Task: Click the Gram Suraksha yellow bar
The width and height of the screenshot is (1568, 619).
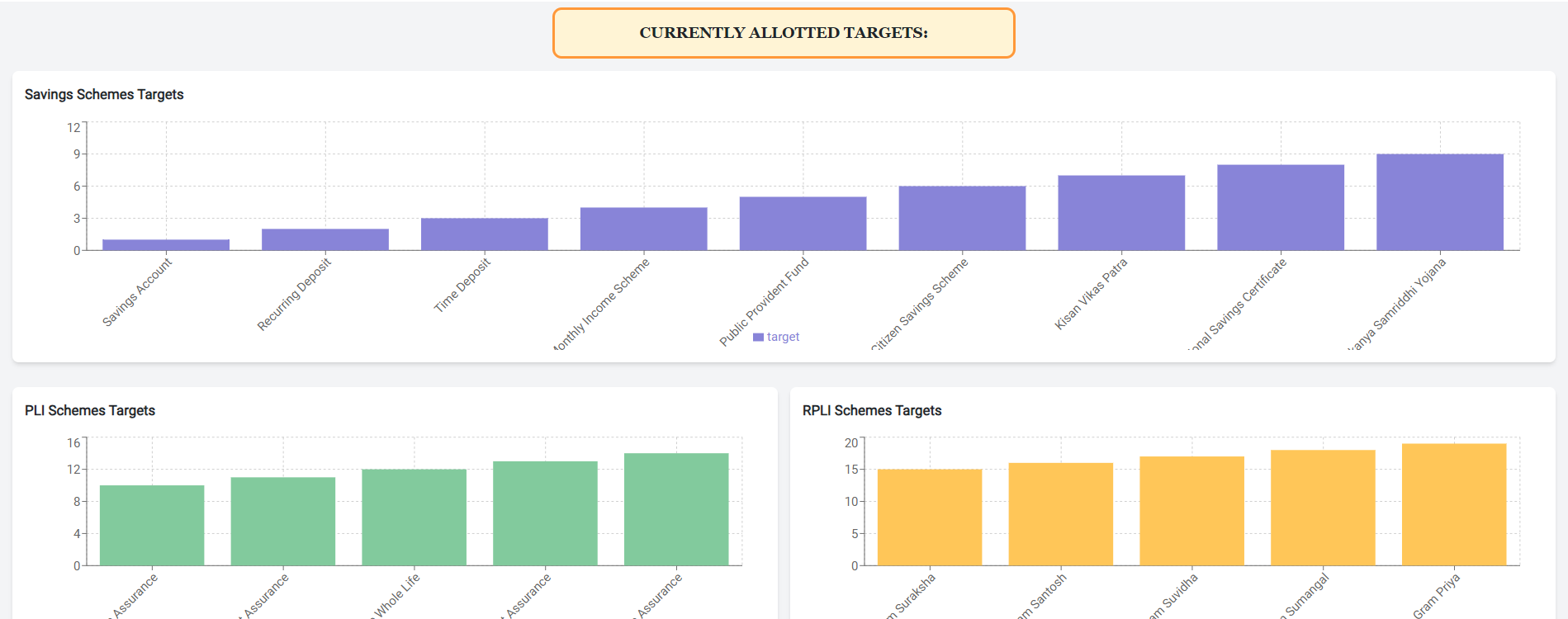Action: pyautogui.click(x=930, y=517)
